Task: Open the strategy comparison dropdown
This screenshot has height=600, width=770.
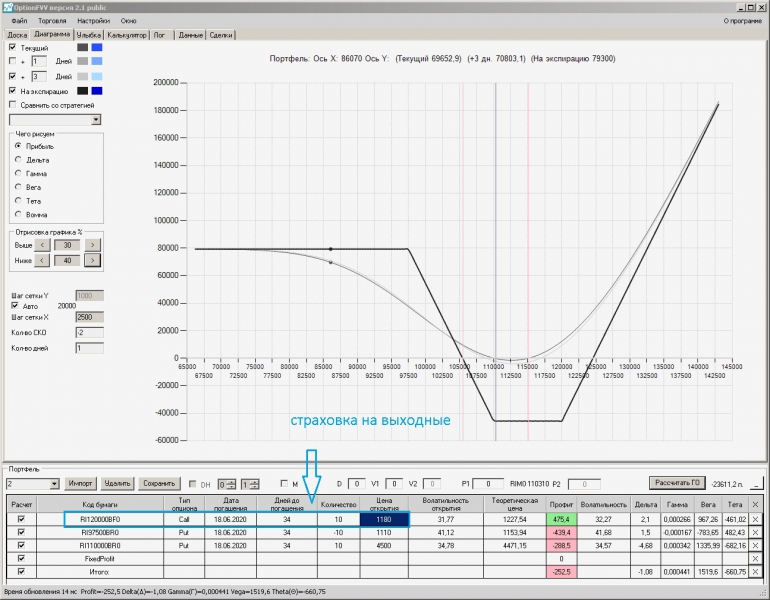Action: [96, 119]
